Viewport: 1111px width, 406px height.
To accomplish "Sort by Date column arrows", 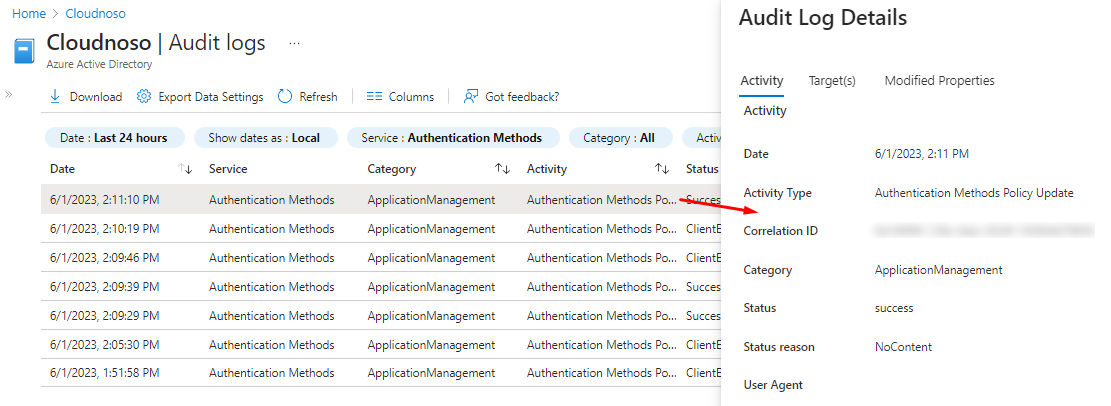I will coord(185,169).
